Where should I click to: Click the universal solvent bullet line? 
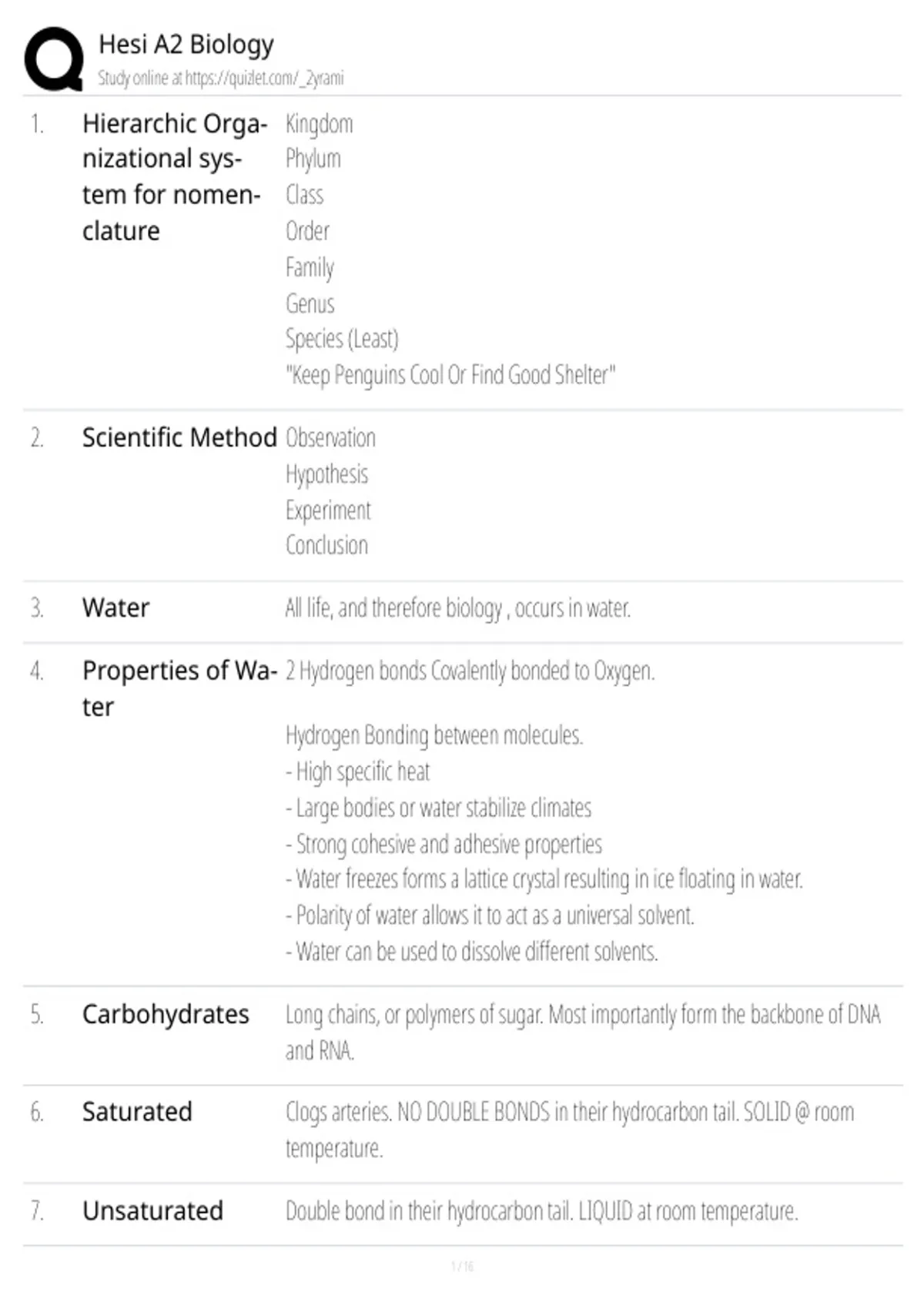(490, 916)
